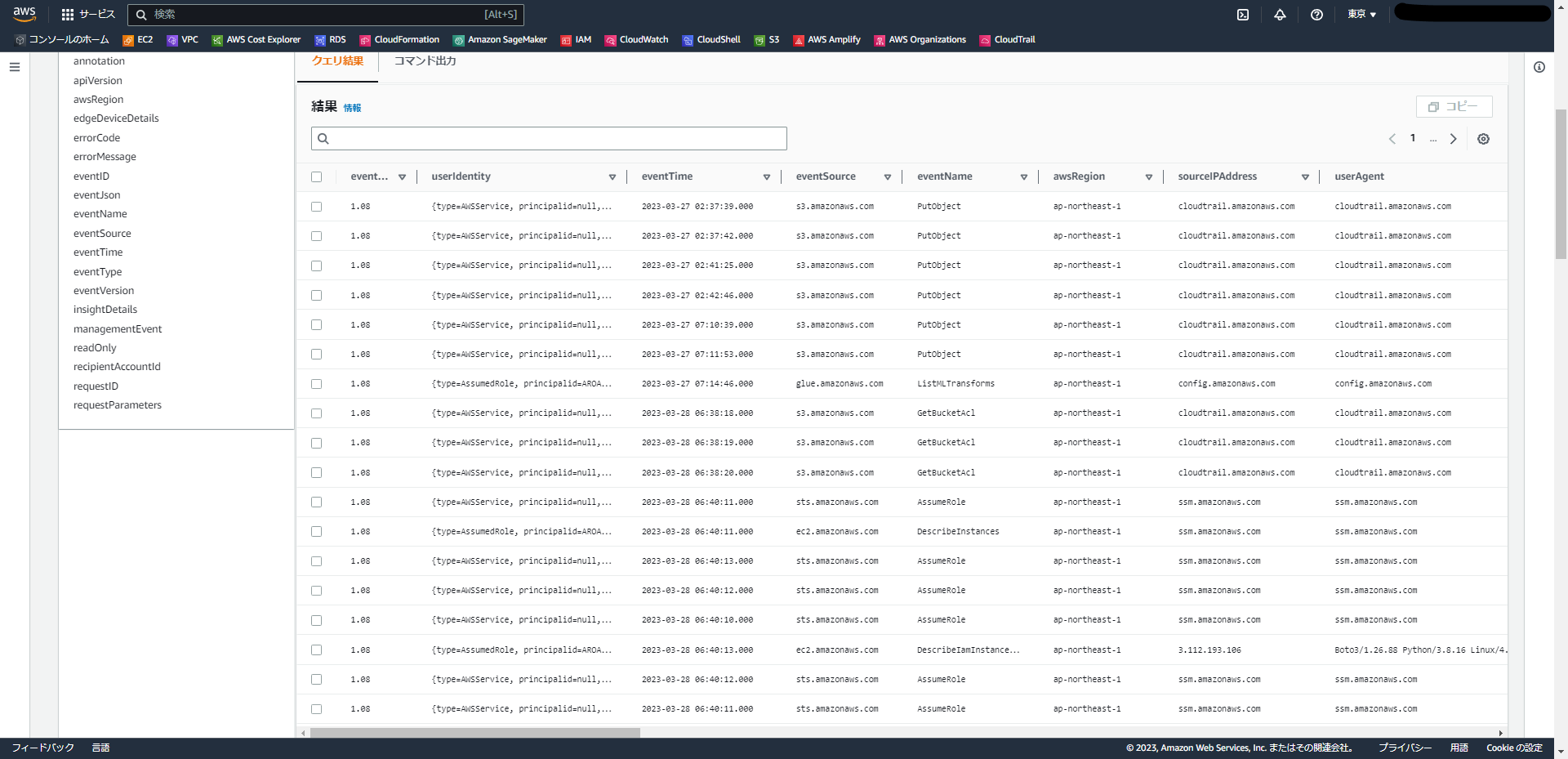Open Cookie の設定 link
Image resolution: width=1568 pixels, height=759 pixels.
coord(1514,748)
